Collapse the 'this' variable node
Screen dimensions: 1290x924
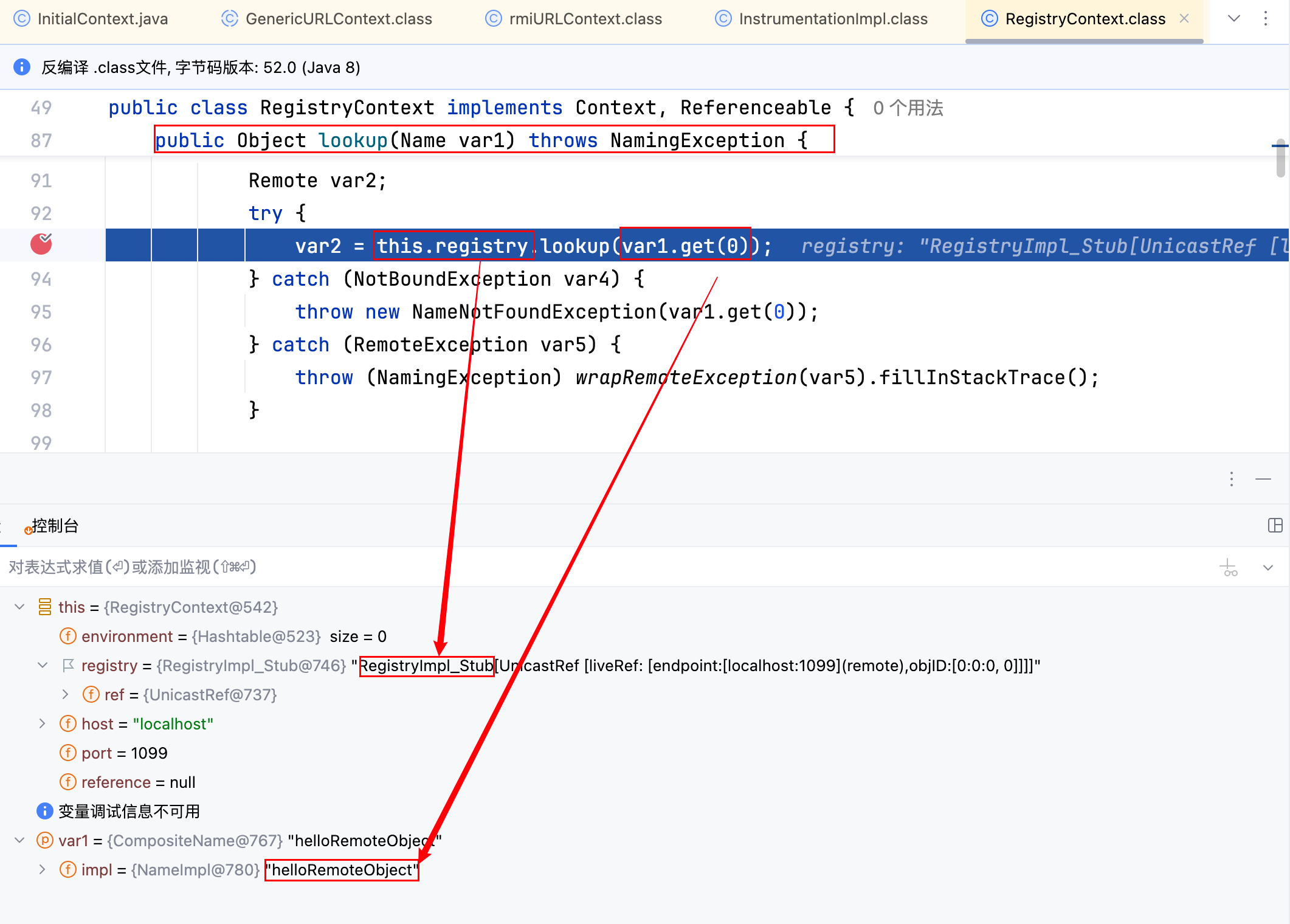tap(19, 607)
